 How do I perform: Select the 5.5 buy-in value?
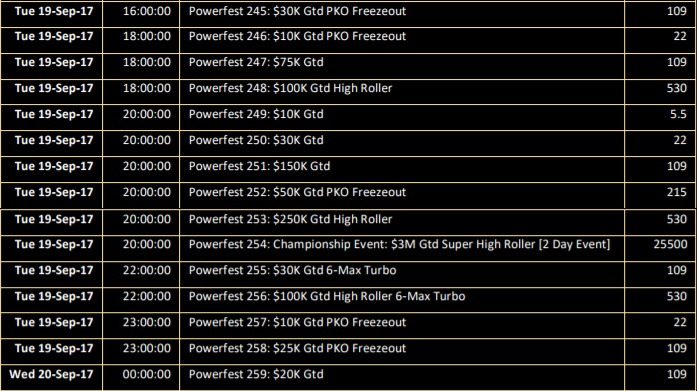coord(678,114)
